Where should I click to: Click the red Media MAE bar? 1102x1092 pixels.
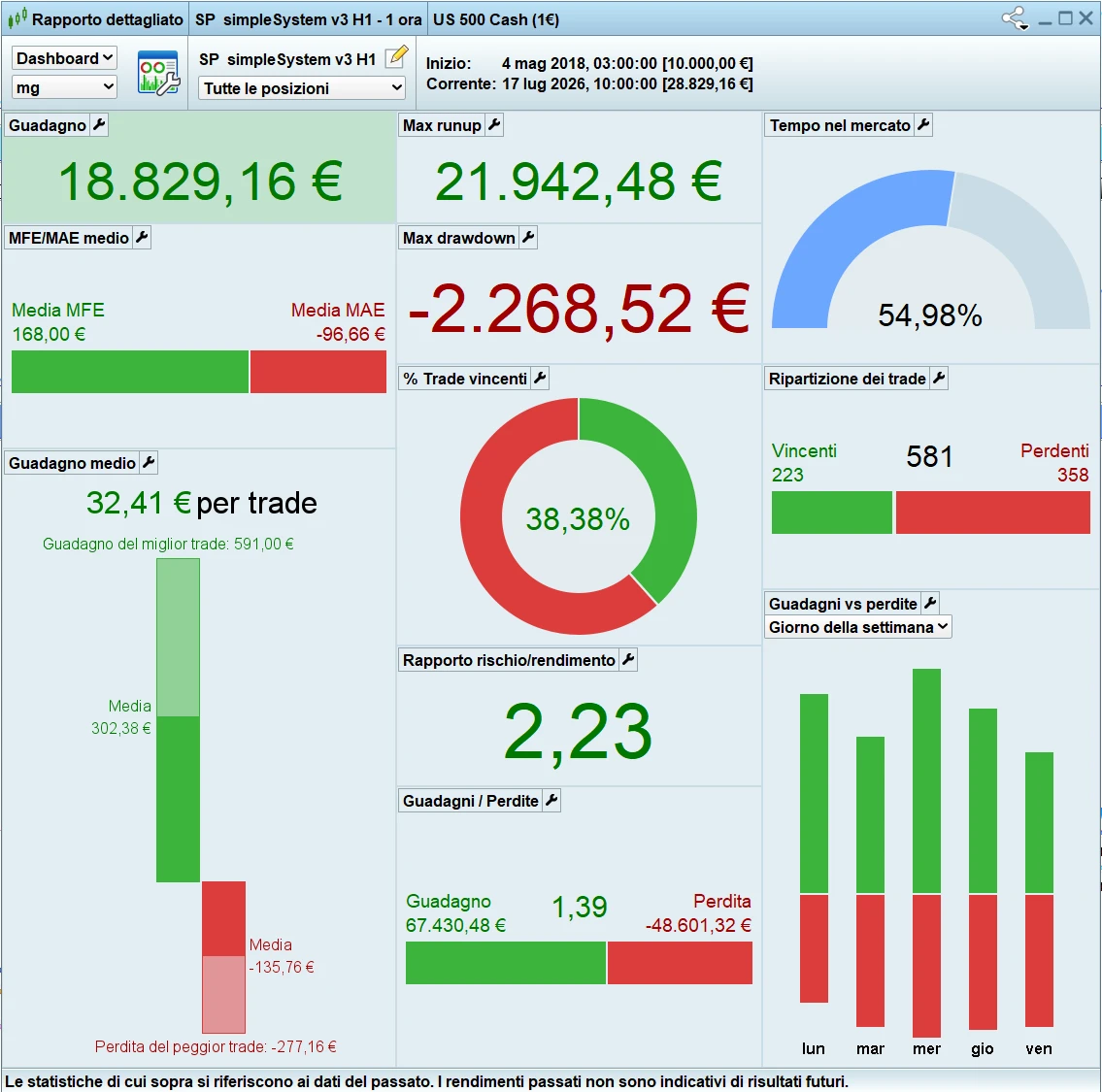pos(318,372)
